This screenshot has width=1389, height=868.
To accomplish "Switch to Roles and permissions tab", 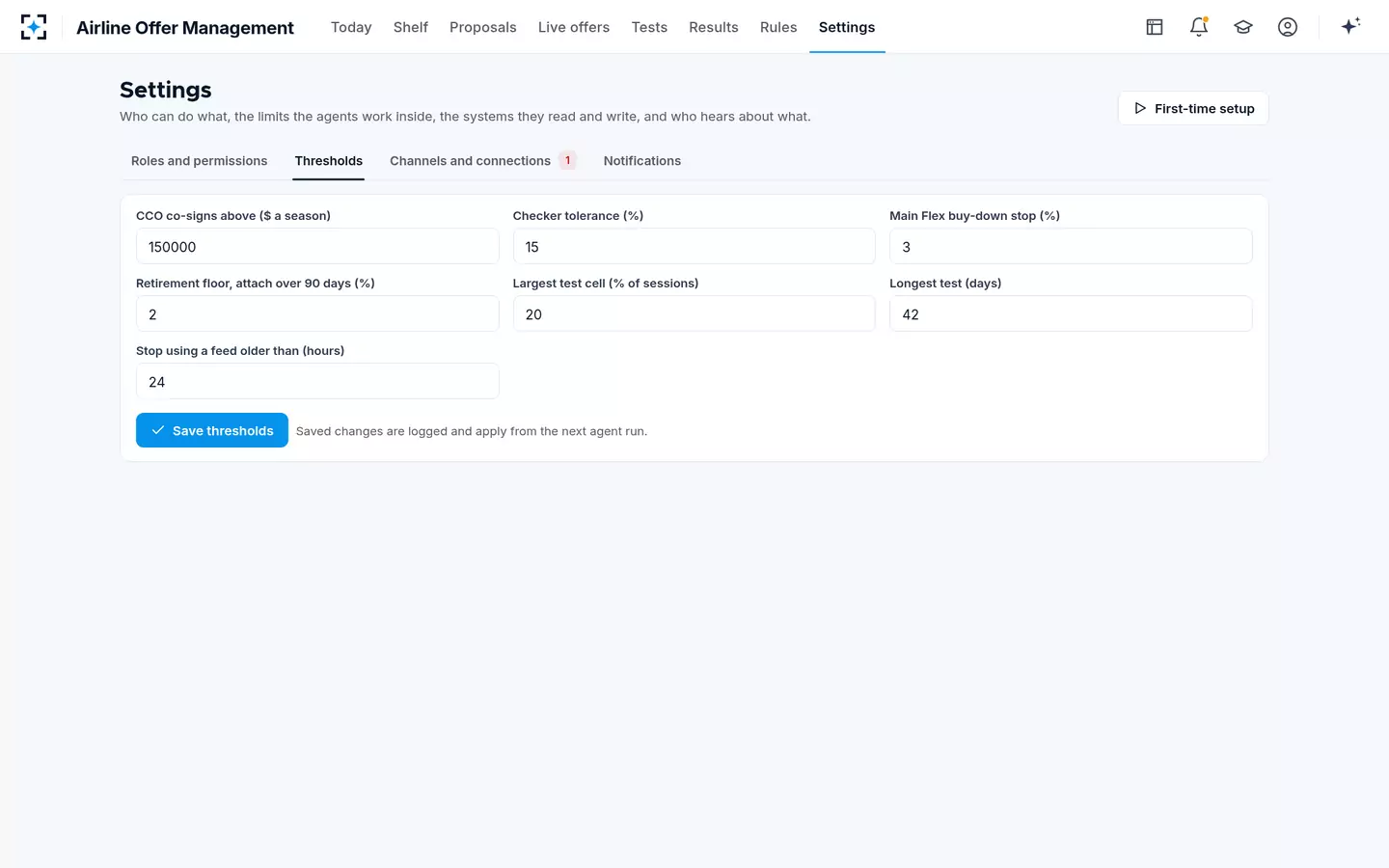I will click(x=200, y=161).
